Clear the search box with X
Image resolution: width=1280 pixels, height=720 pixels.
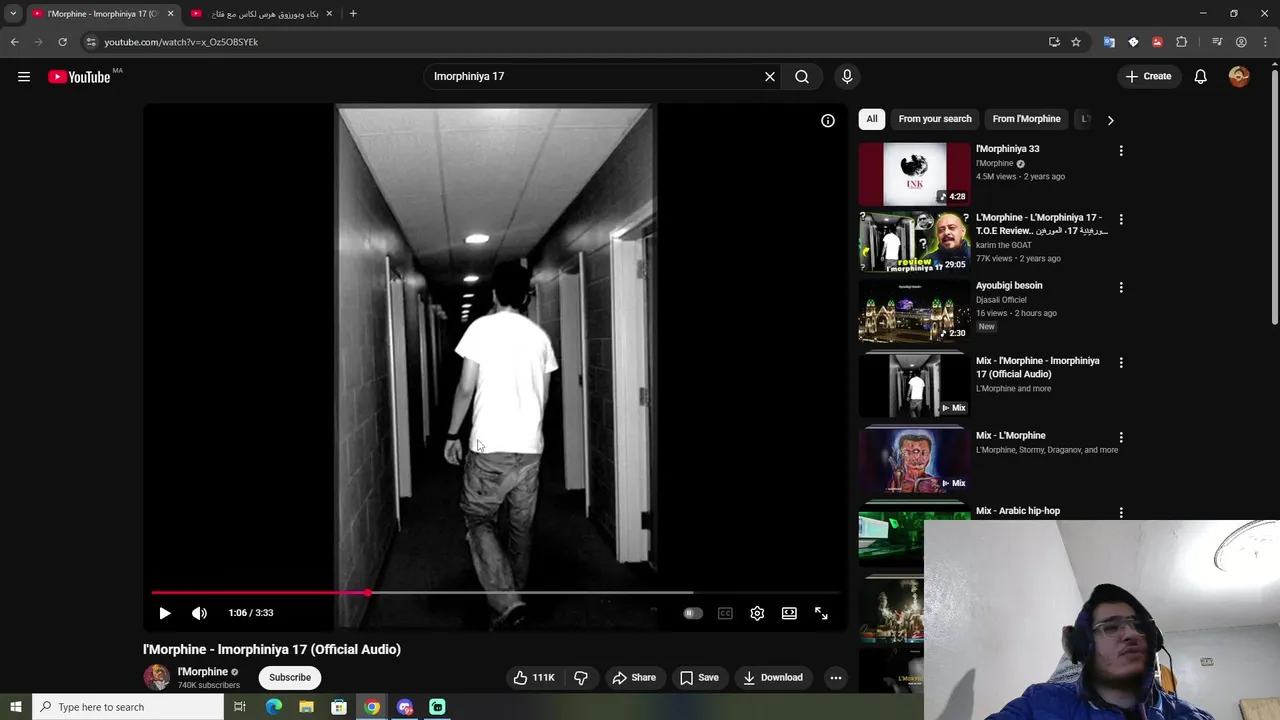(x=770, y=77)
